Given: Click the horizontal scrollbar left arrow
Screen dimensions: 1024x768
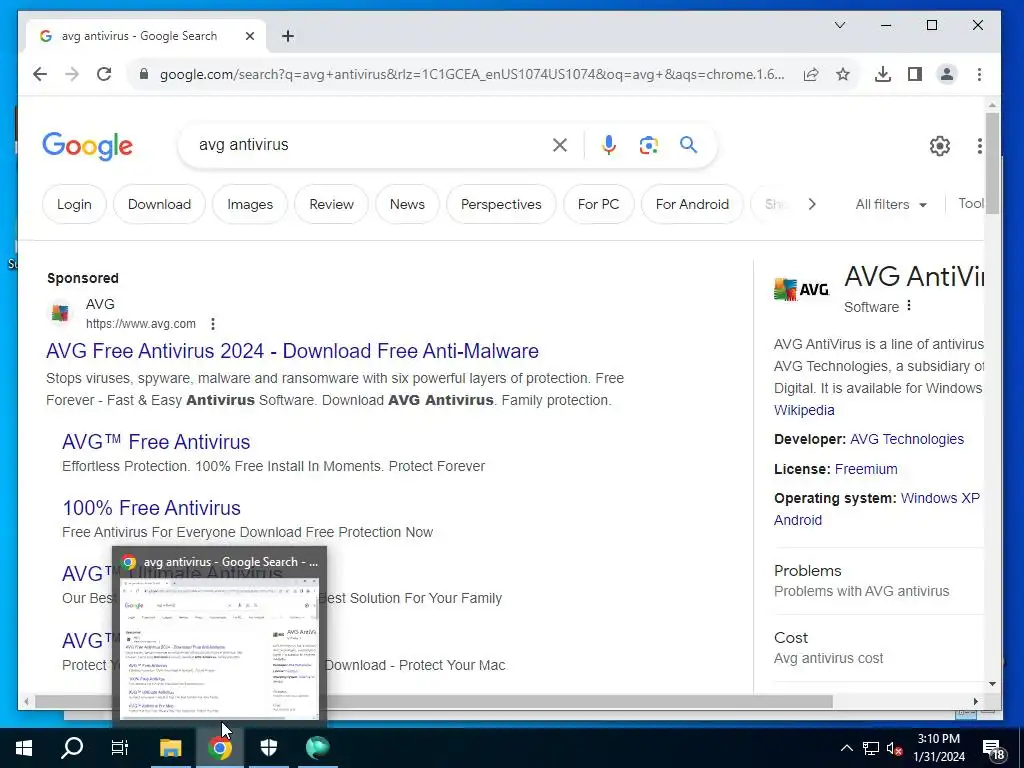Looking at the screenshot, I should (25, 701).
